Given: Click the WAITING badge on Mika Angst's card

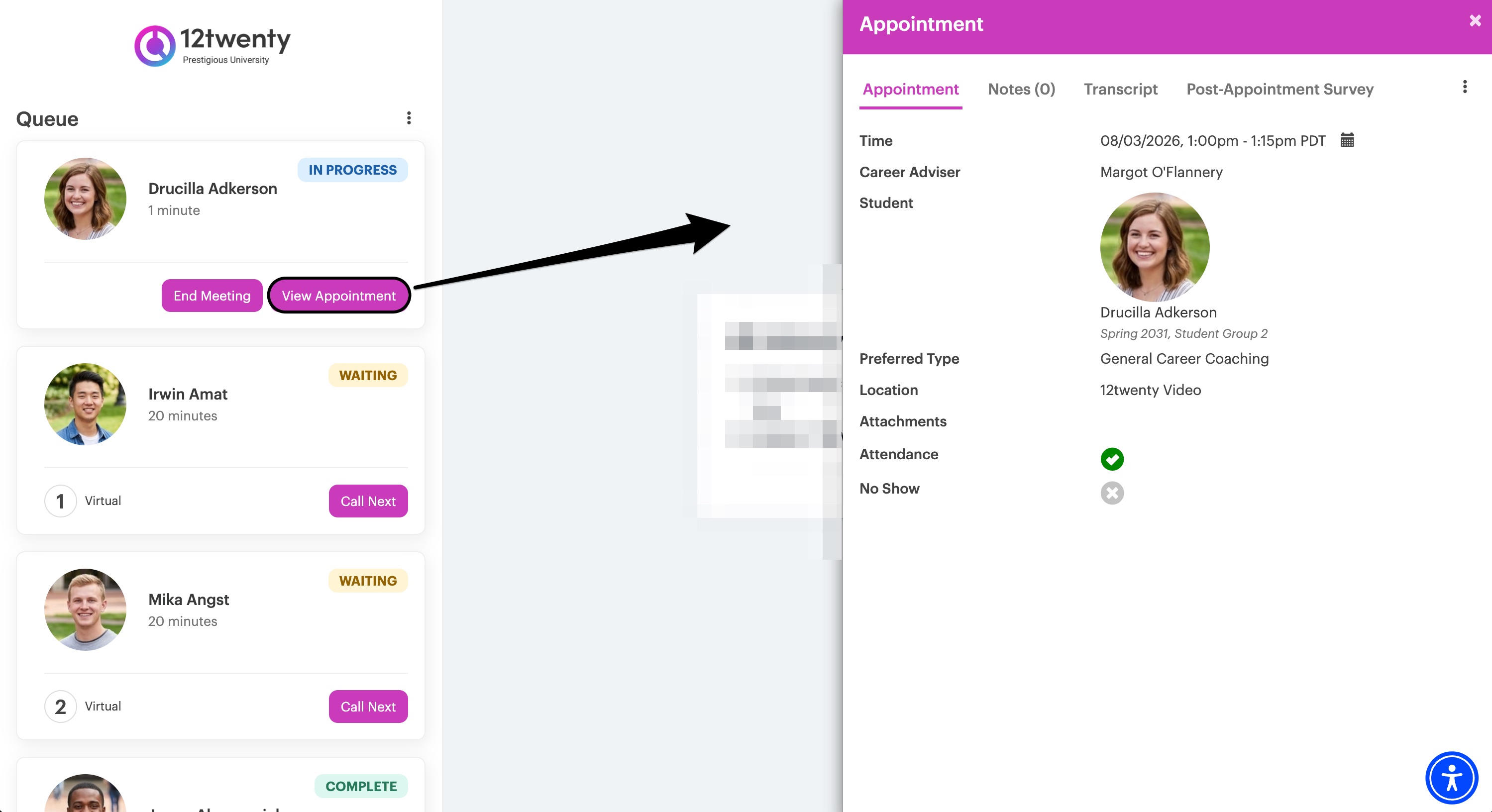Looking at the screenshot, I should pos(368,581).
